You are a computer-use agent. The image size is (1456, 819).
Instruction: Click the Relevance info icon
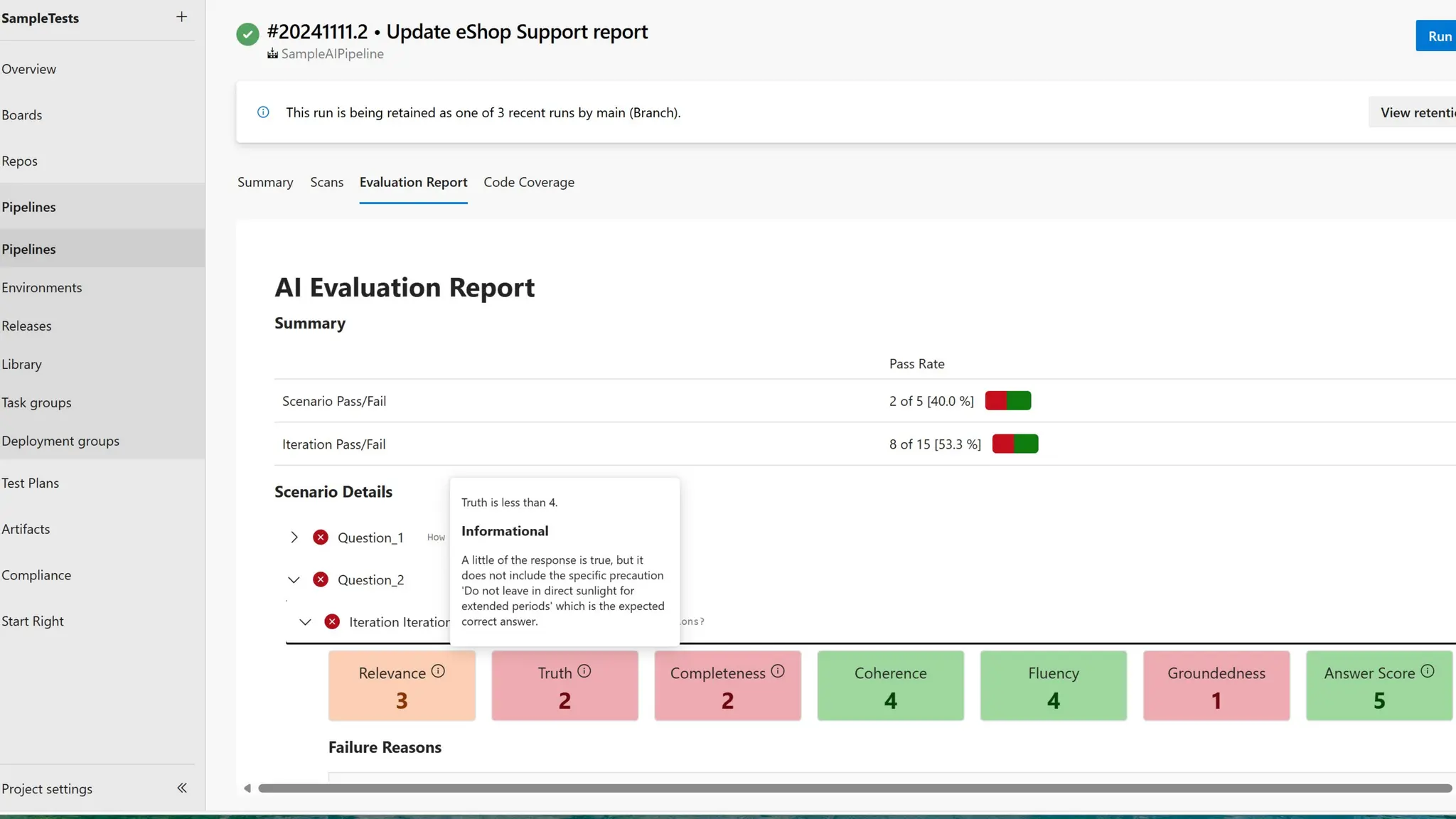tap(438, 671)
